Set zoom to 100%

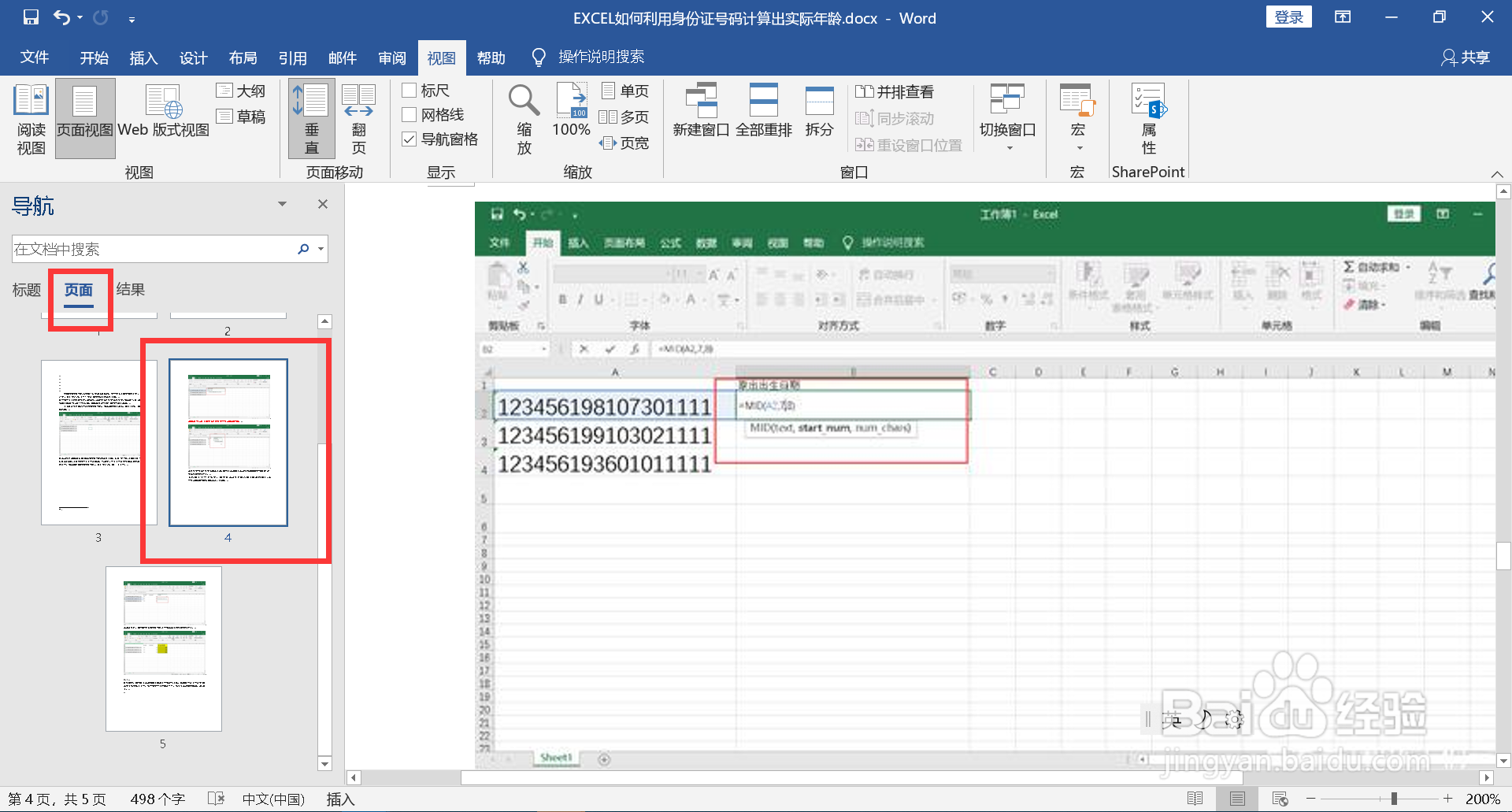572,110
